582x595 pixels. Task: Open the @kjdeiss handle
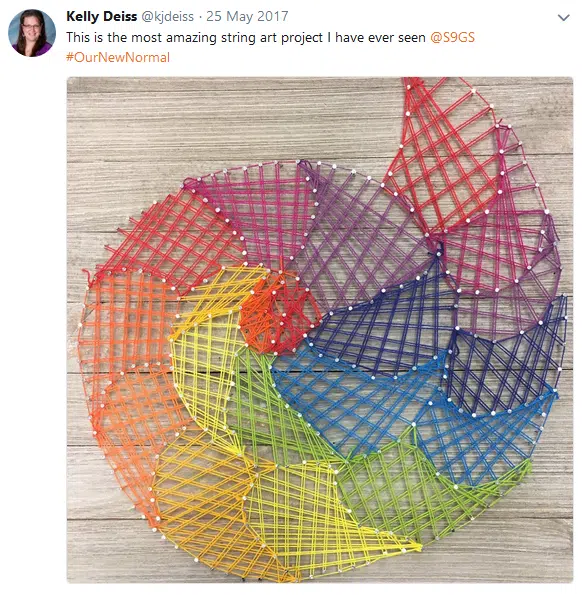pyautogui.click(x=167, y=17)
